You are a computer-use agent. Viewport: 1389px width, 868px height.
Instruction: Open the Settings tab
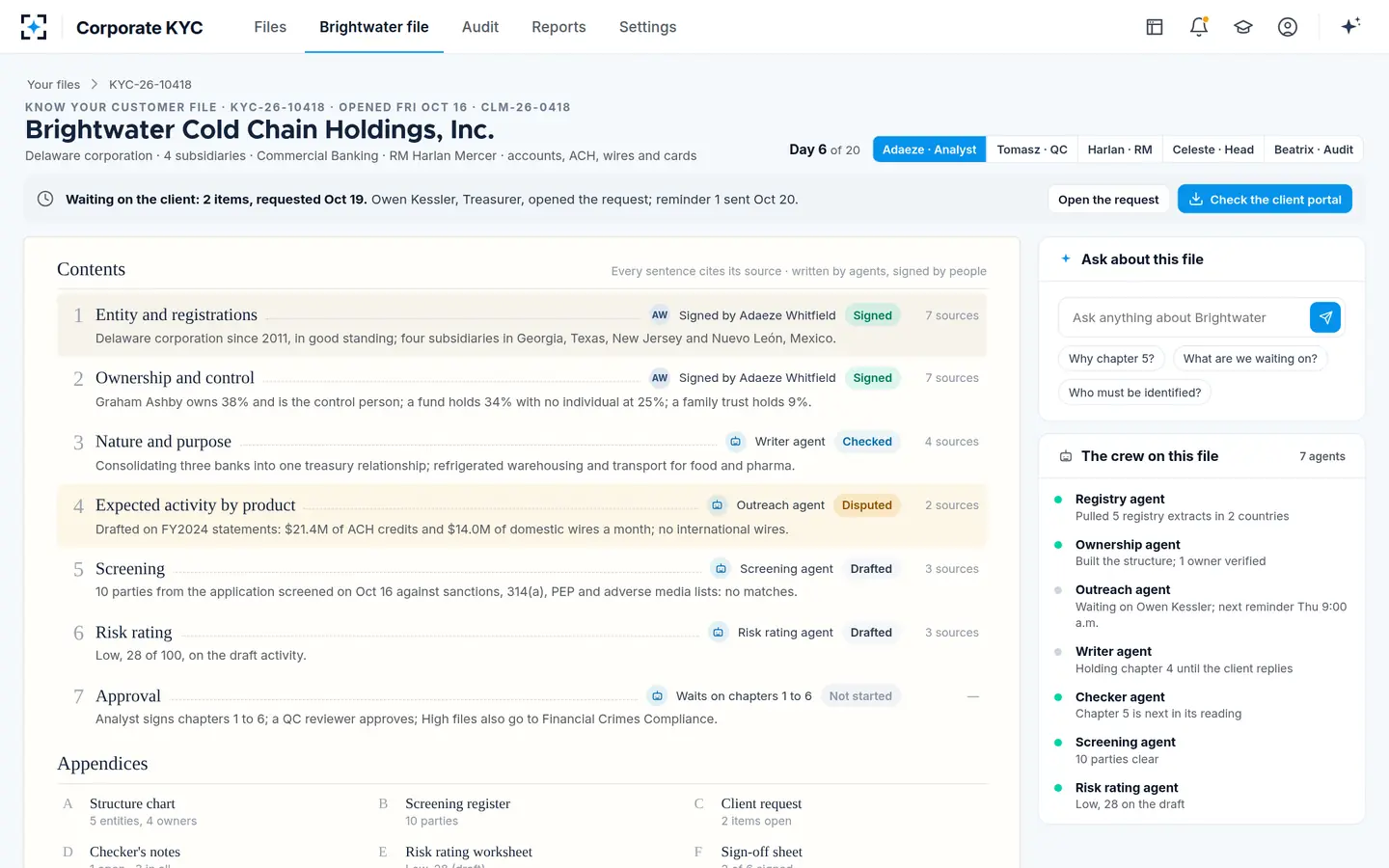[647, 27]
